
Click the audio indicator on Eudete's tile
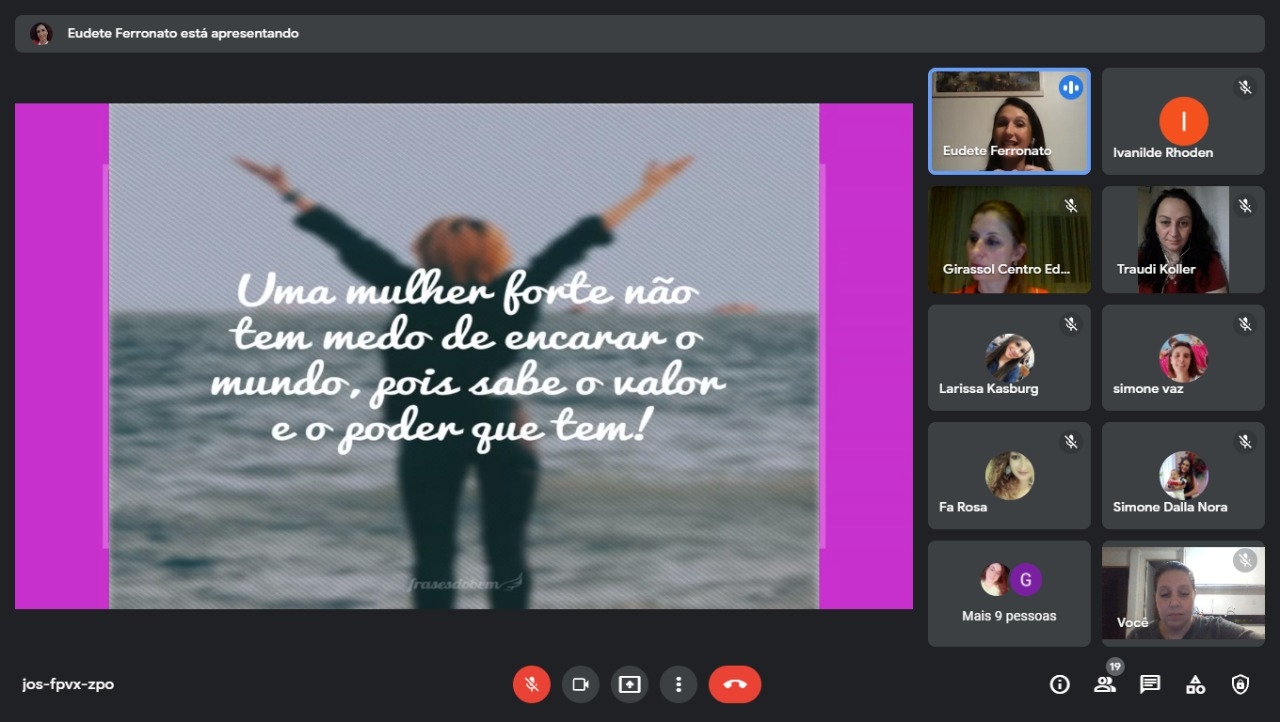pos(1070,88)
